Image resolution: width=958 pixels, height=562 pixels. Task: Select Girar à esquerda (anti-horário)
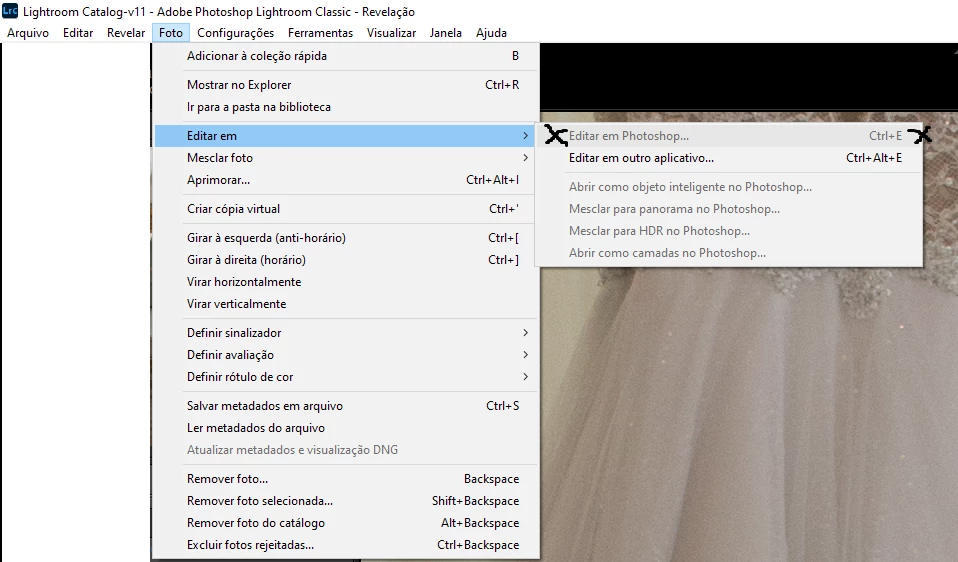pyautogui.click(x=346, y=238)
